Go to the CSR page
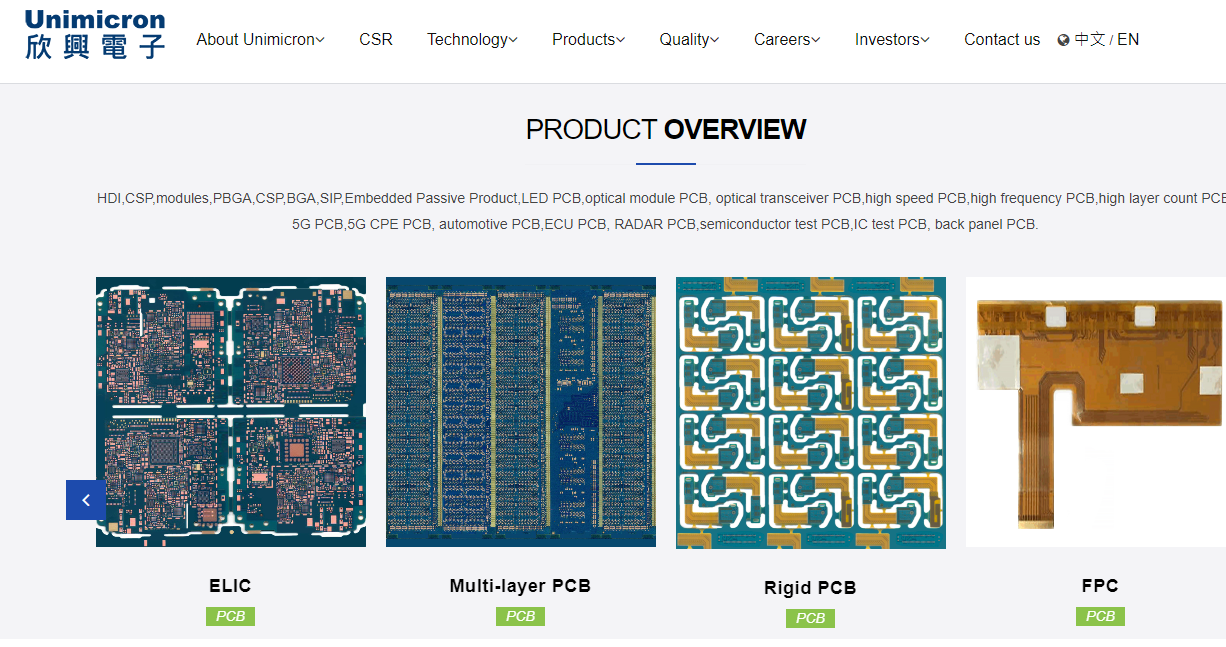The height and width of the screenshot is (647, 1226). pyautogui.click(x=376, y=40)
